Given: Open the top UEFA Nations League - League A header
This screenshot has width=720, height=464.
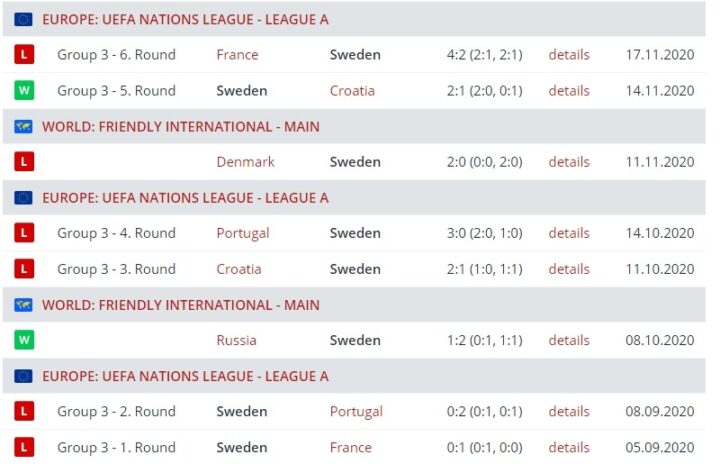Looking at the screenshot, I should [185, 19].
